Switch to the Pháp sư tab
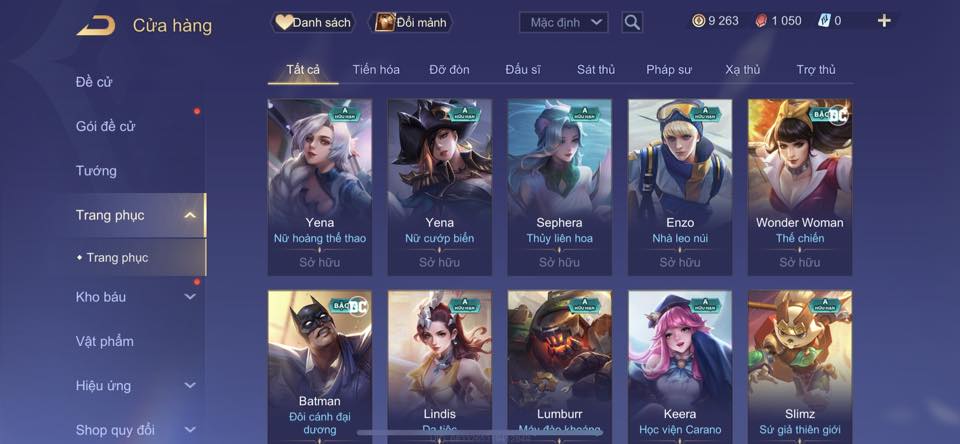The image size is (960, 444). click(669, 70)
